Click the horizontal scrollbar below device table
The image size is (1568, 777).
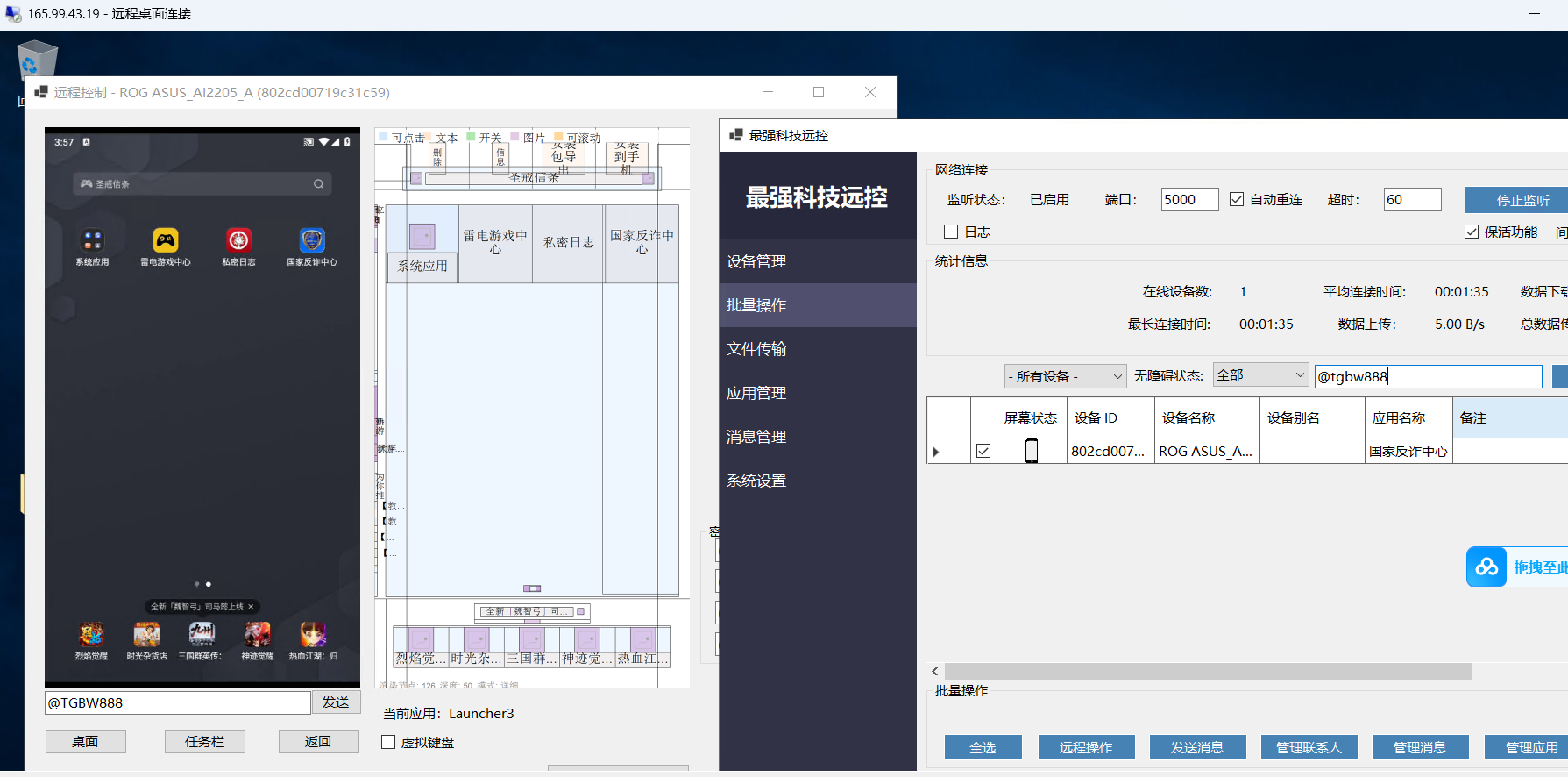(x=1207, y=671)
